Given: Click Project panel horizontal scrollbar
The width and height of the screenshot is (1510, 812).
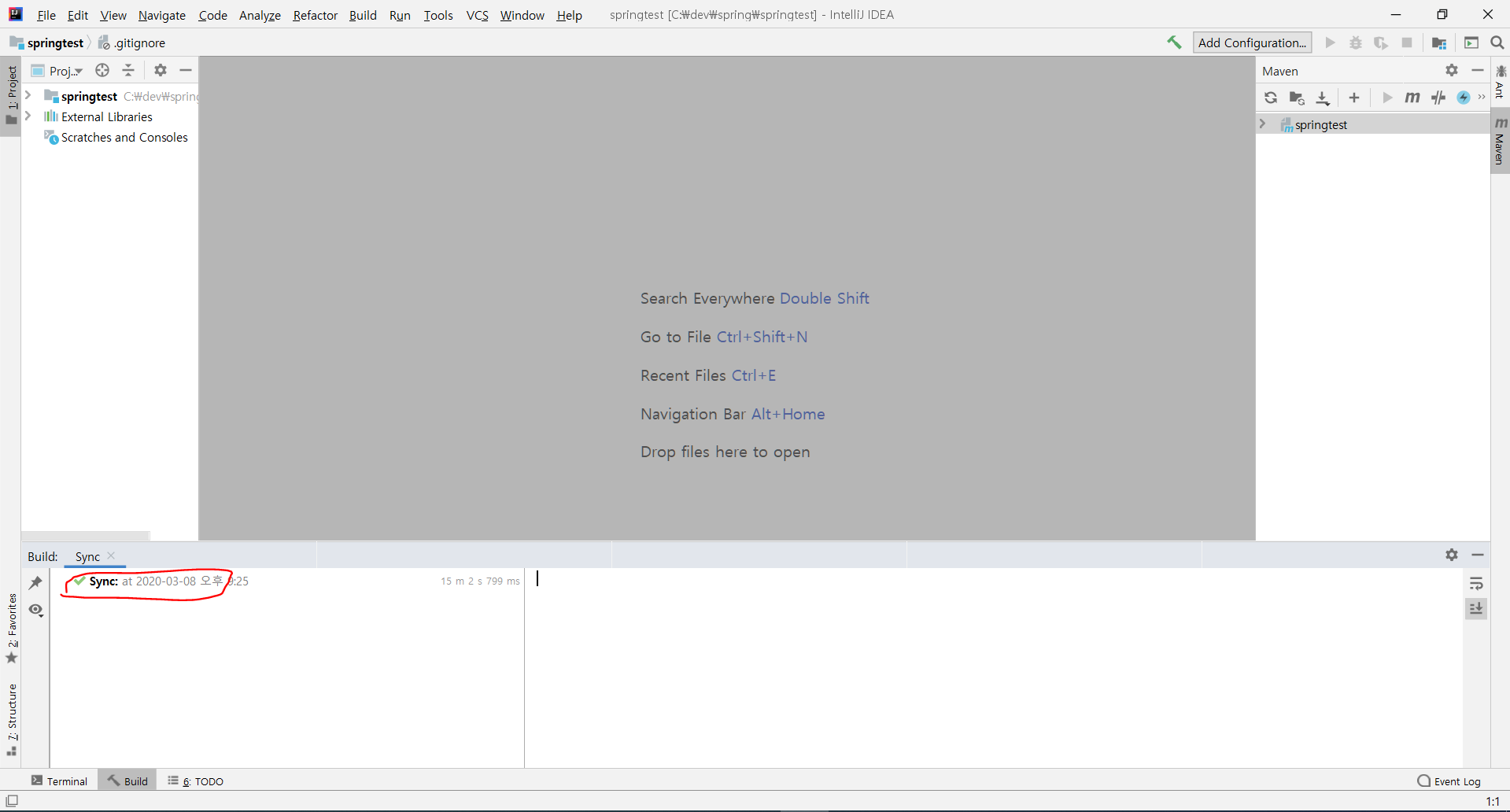Looking at the screenshot, I should tap(85, 536).
